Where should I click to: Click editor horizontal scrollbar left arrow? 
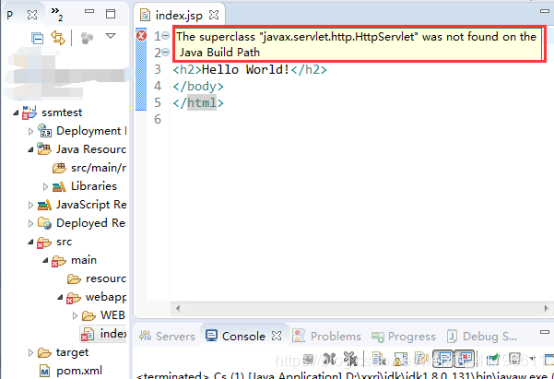[x=178, y=308]
